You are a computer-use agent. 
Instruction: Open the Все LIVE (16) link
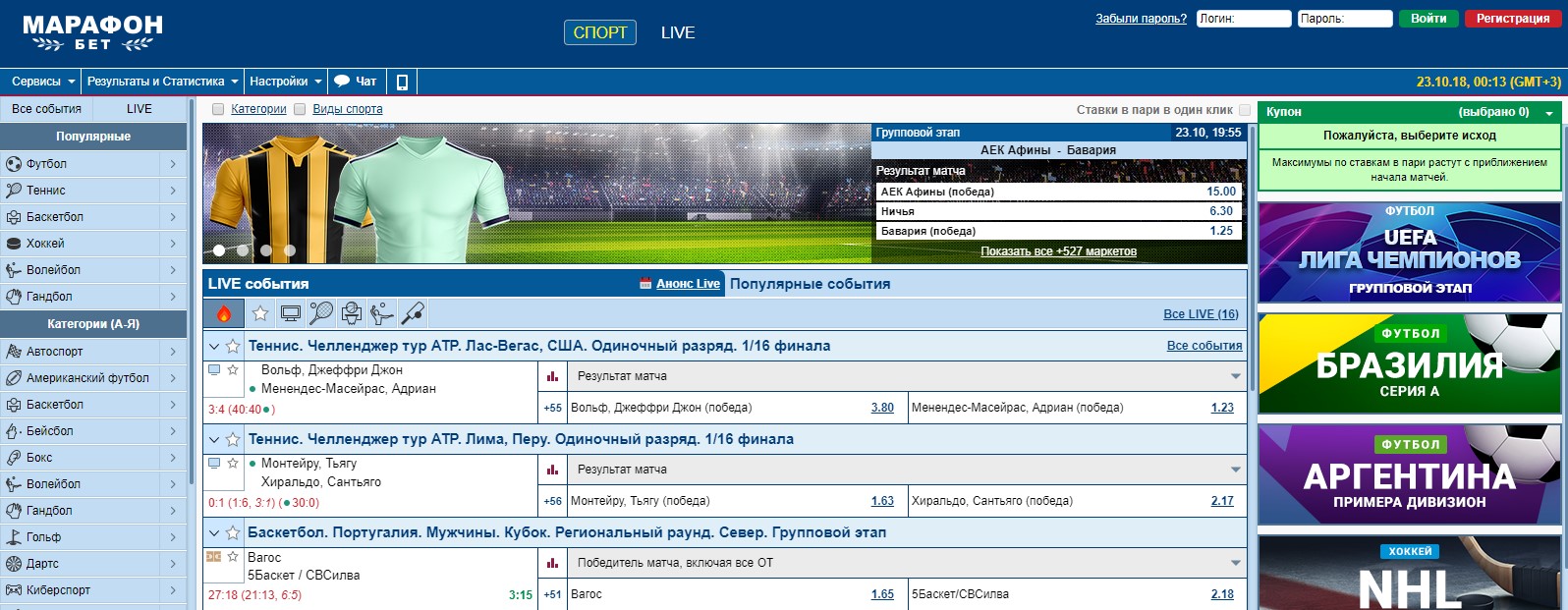coord(1201,314)
